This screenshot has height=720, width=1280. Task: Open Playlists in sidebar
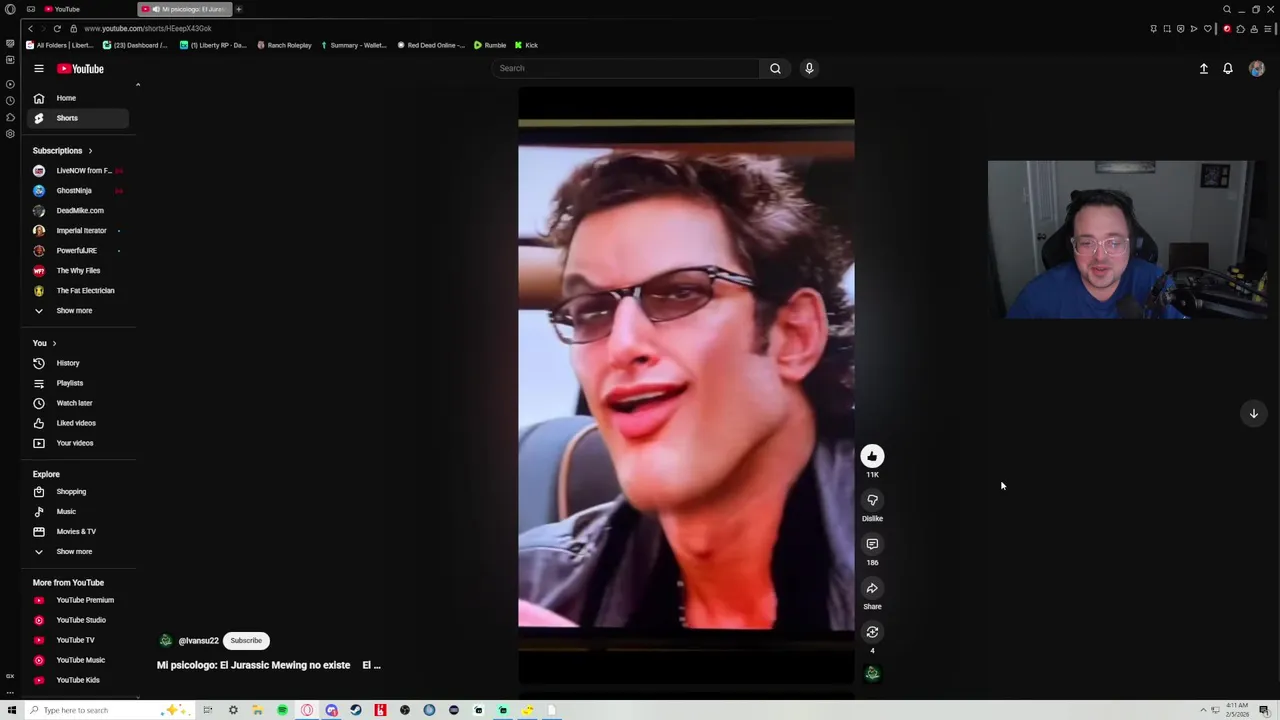tap(79, 383)
